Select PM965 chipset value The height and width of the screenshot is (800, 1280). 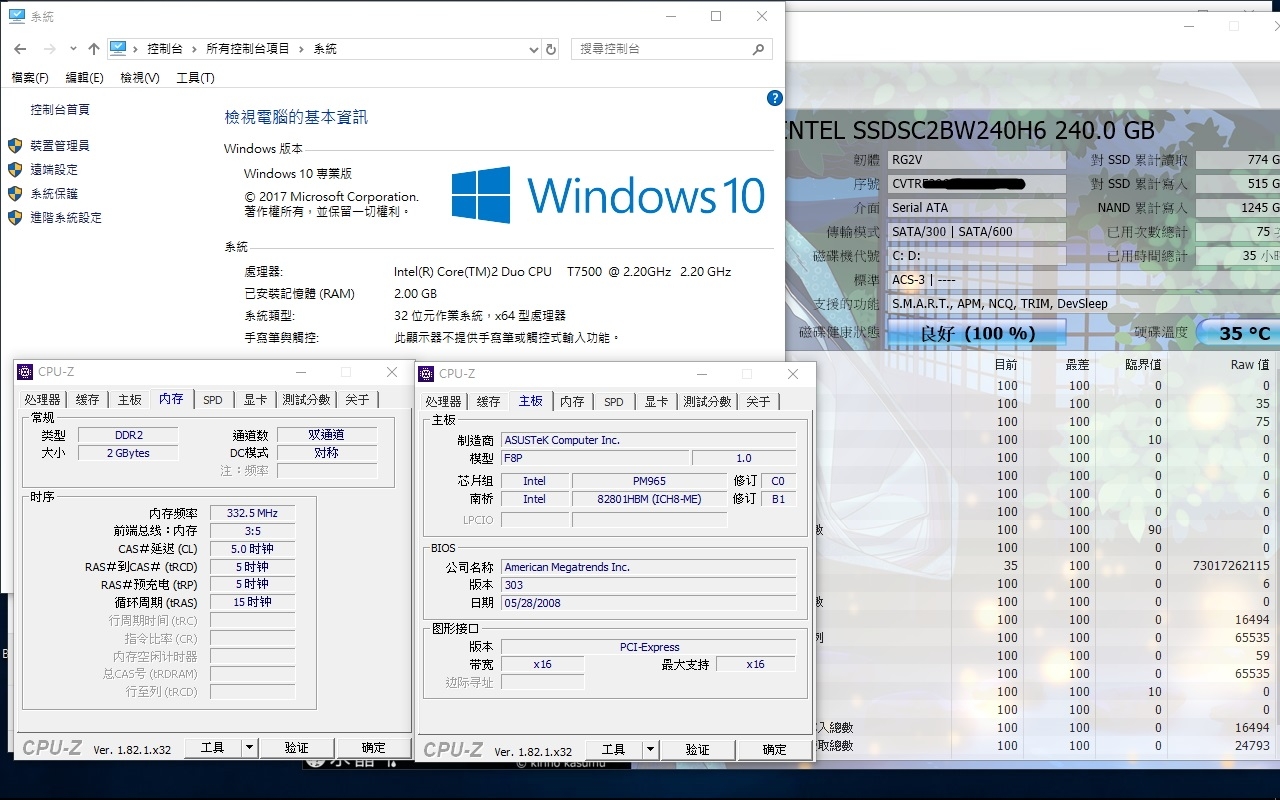tap(649, 481)
